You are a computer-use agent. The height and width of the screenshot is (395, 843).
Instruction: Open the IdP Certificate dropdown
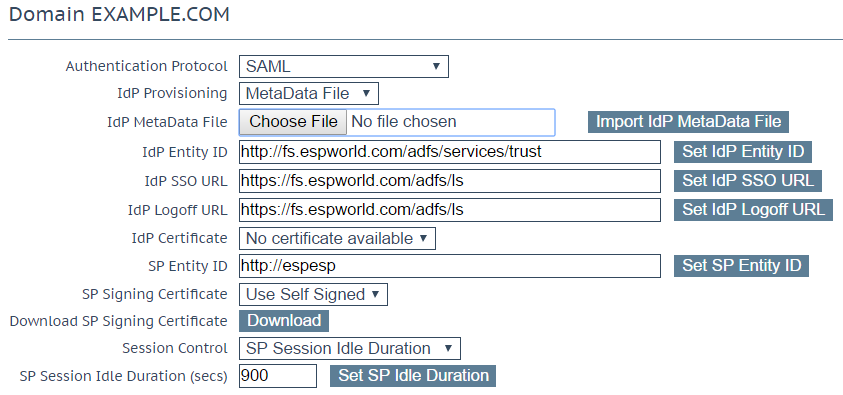click(x=337, y=239)
